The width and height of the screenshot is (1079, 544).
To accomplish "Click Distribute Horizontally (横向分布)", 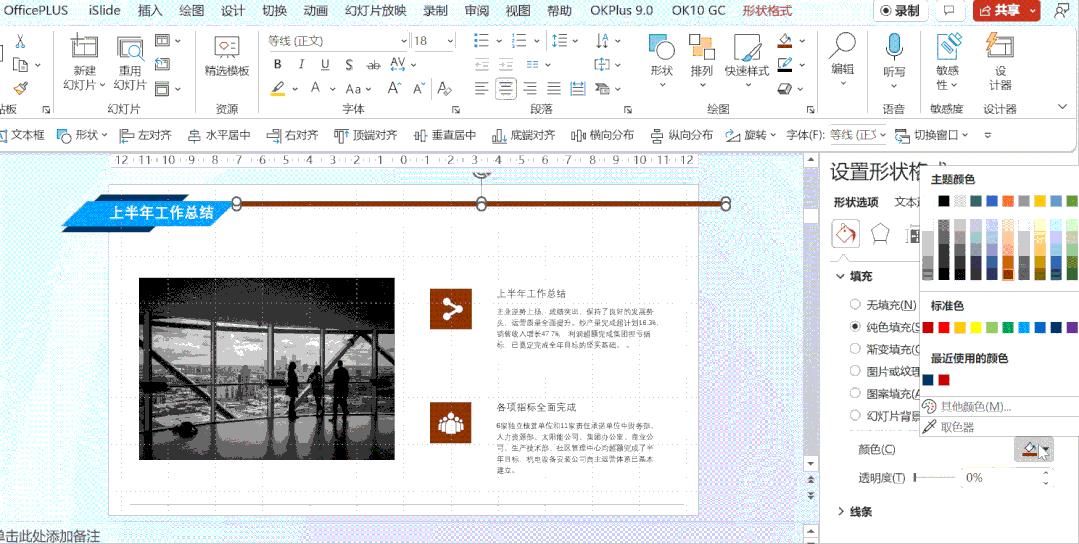I will pyautogui.click(x=602, y=135).
